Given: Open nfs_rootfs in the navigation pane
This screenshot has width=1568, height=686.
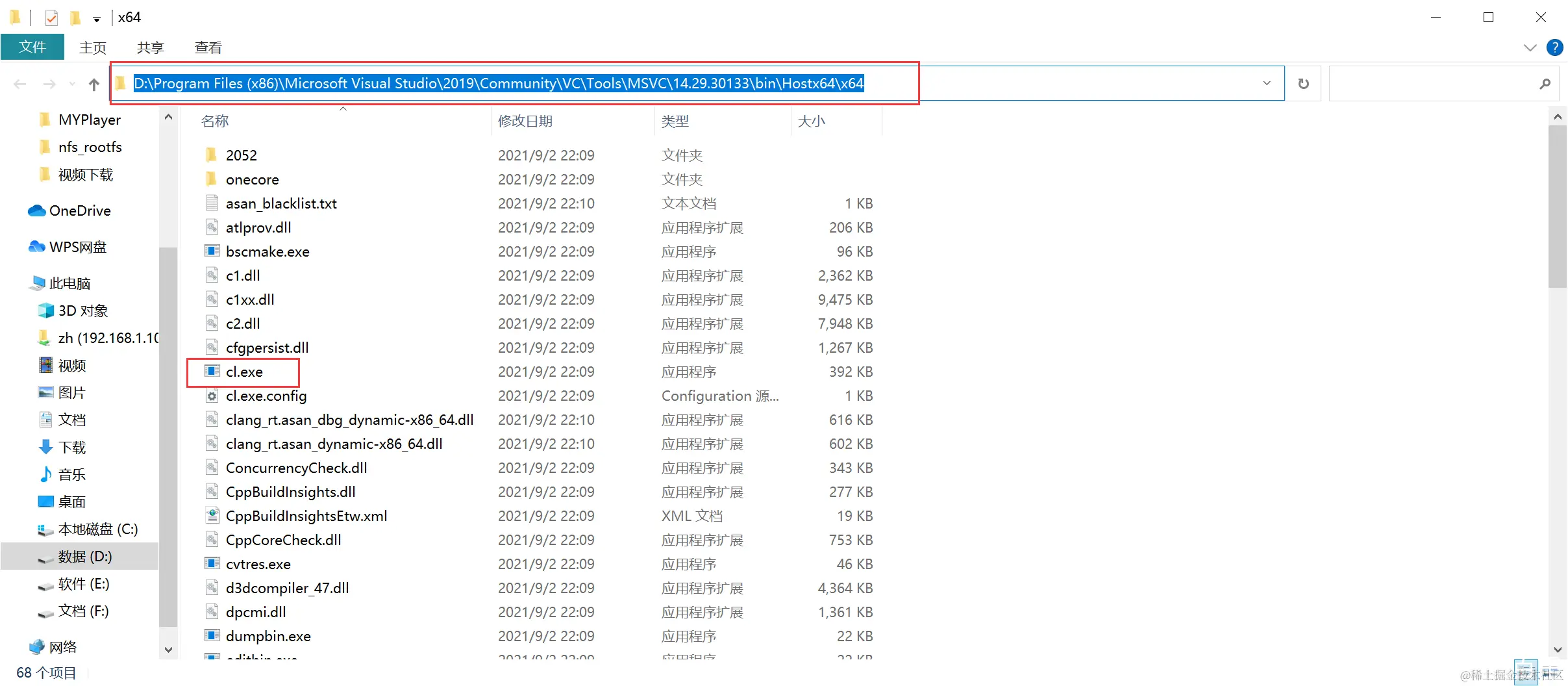Looking at the screenshot, I should tap(90, 147).
